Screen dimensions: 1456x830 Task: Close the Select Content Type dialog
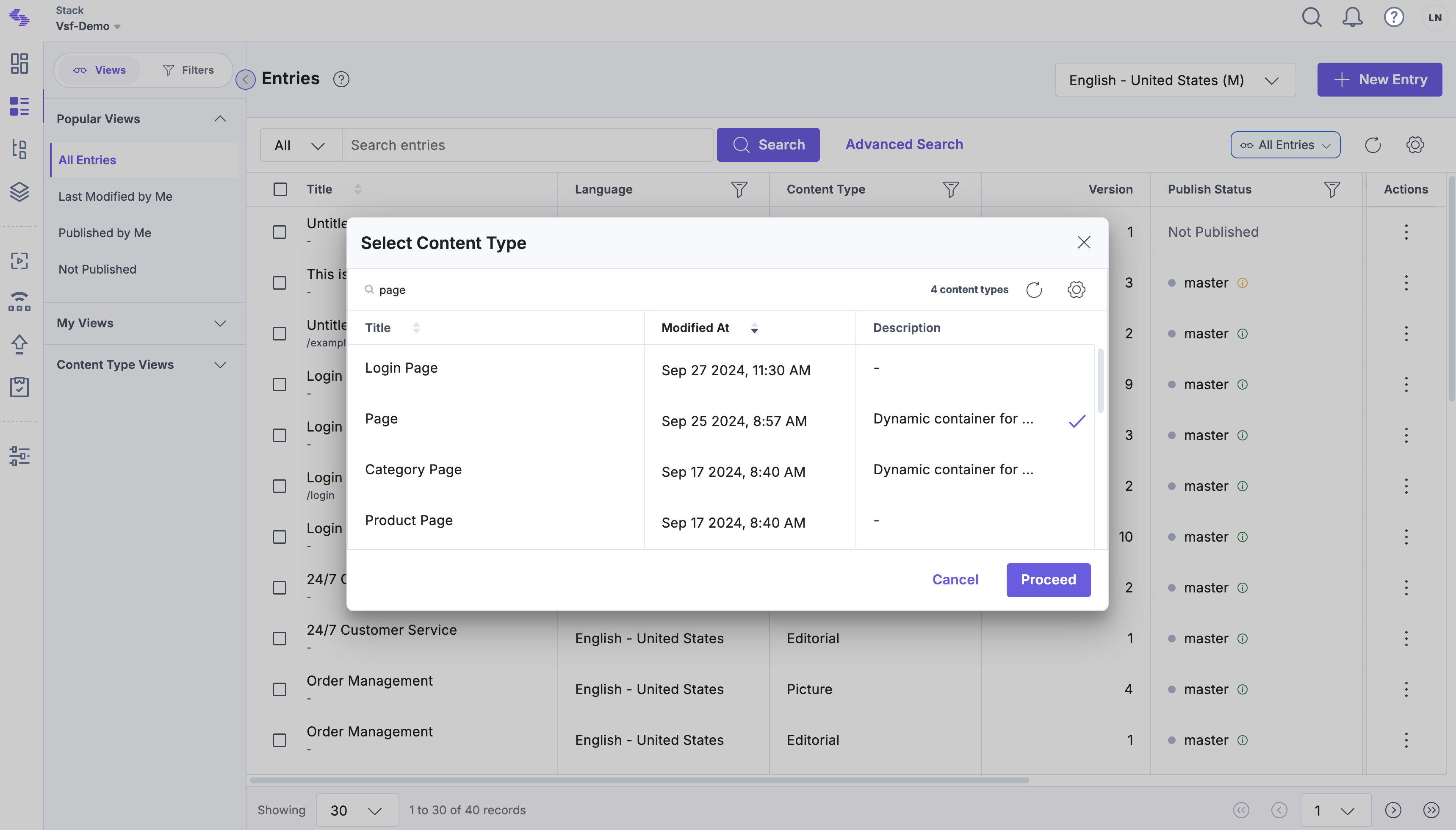point(1084,242)
